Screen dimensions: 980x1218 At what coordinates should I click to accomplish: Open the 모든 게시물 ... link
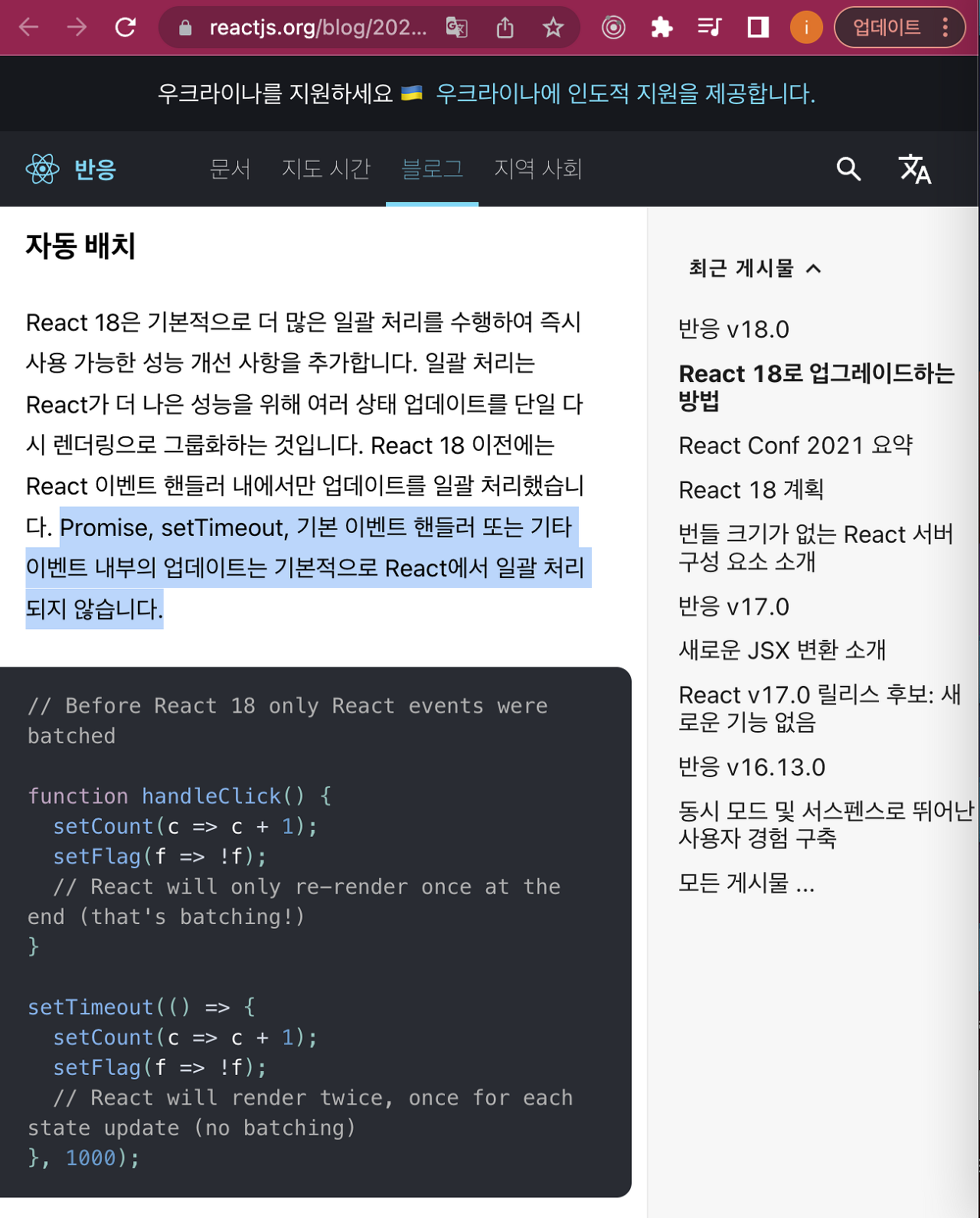(x=746, y=883)
